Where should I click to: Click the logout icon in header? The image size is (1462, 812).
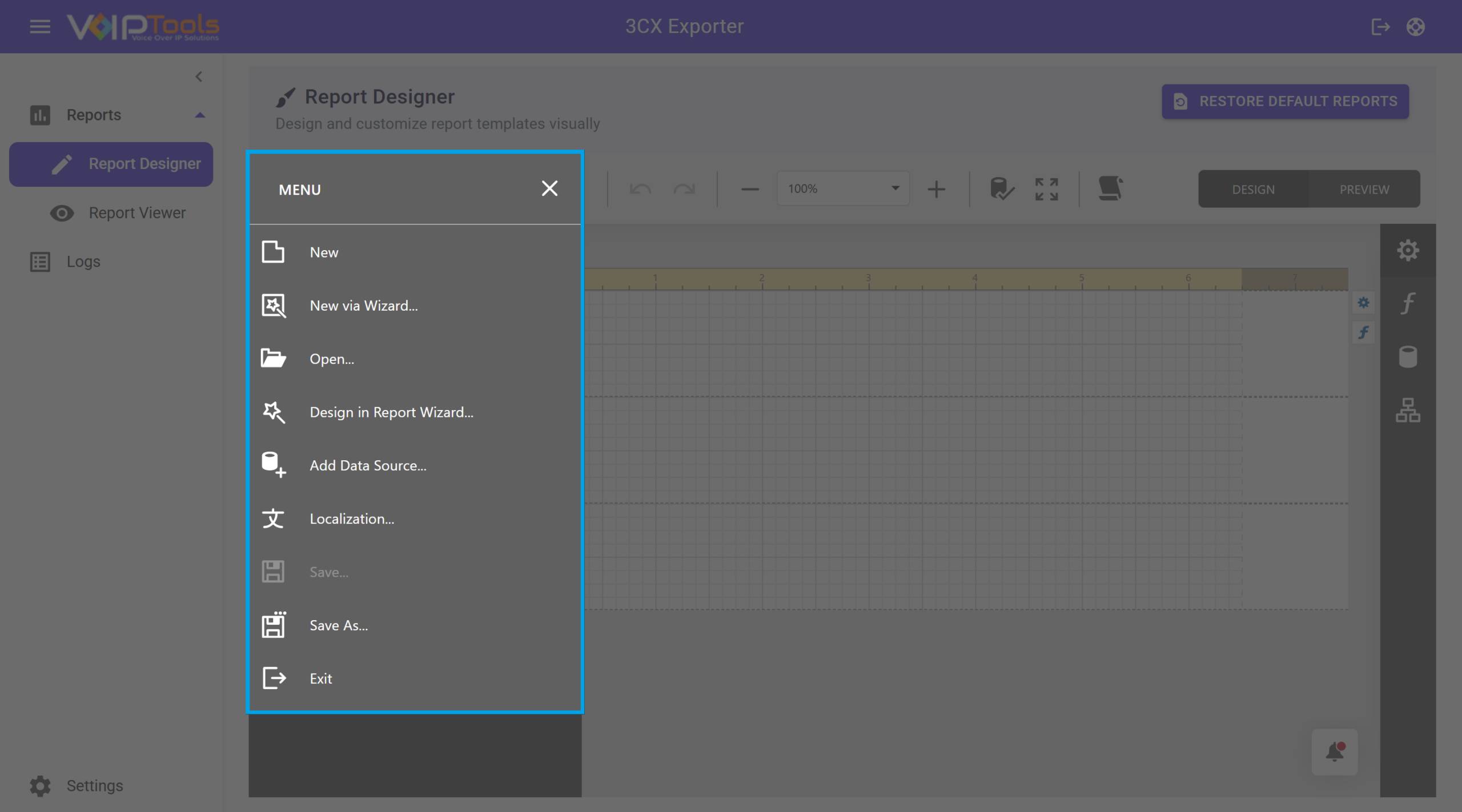click(1380, 26)
